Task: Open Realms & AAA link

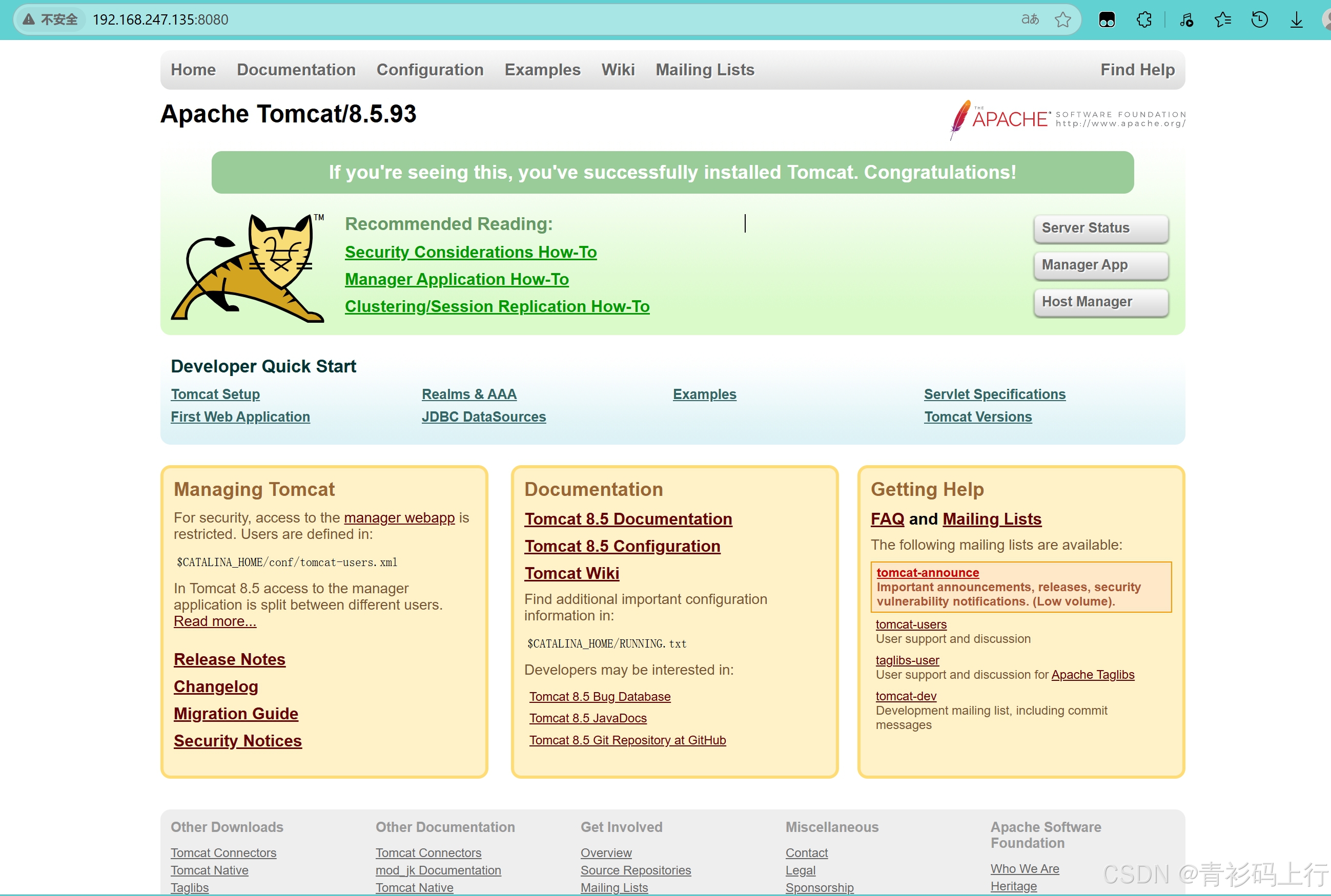Action: (469, 394)
